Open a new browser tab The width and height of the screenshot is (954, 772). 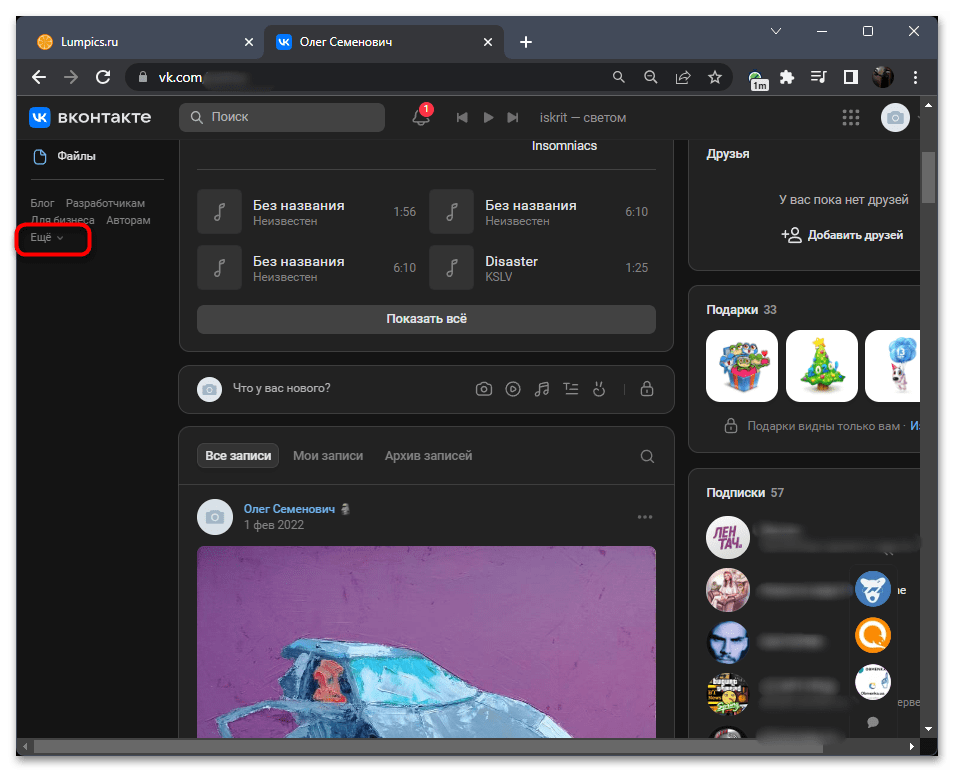click(x=526, y=42)
